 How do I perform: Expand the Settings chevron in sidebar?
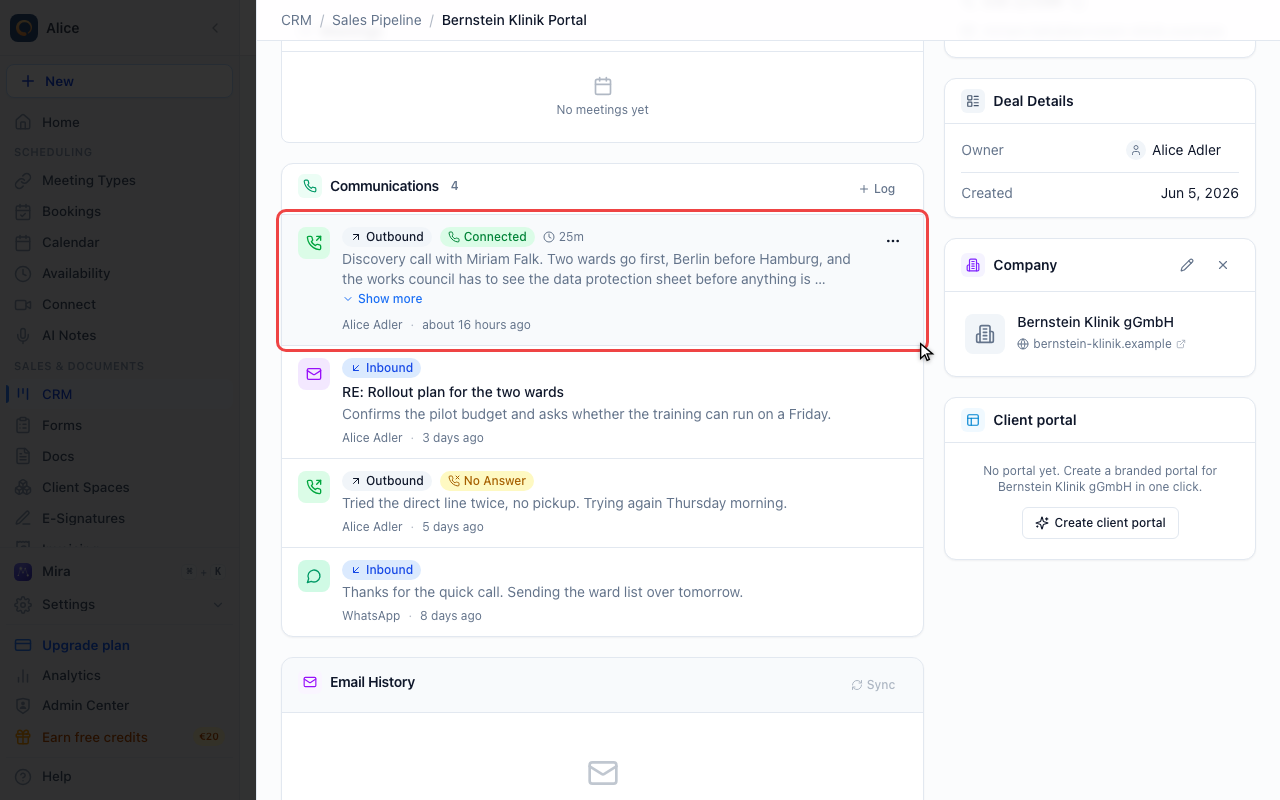(219, 604)
